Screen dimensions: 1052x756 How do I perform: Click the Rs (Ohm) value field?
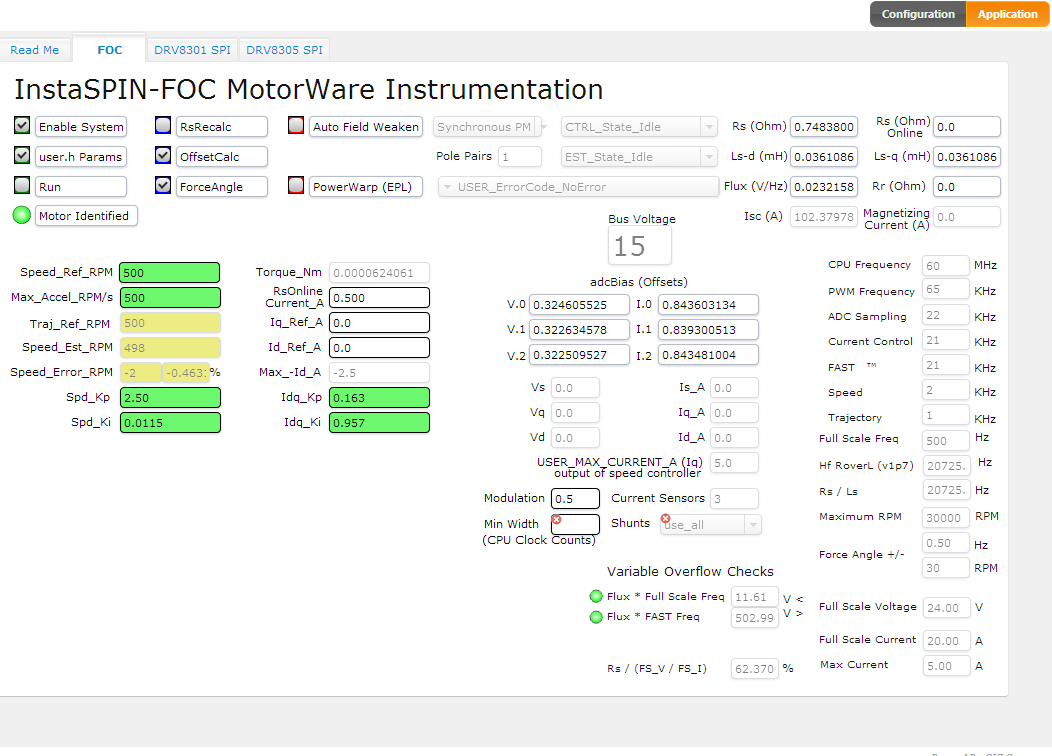[x=824, y=127]
